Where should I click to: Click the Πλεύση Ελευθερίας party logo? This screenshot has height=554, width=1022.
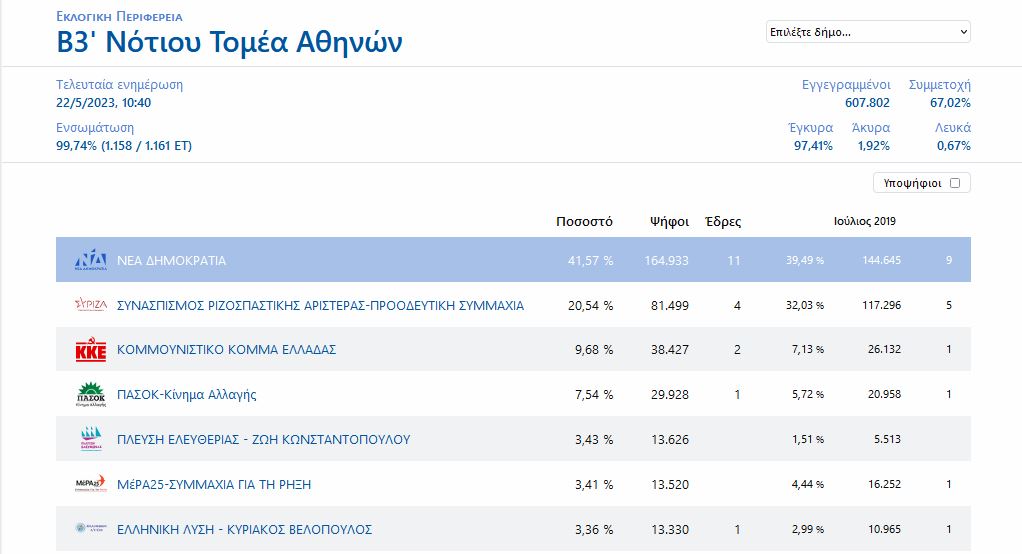(x=90, y=439)
